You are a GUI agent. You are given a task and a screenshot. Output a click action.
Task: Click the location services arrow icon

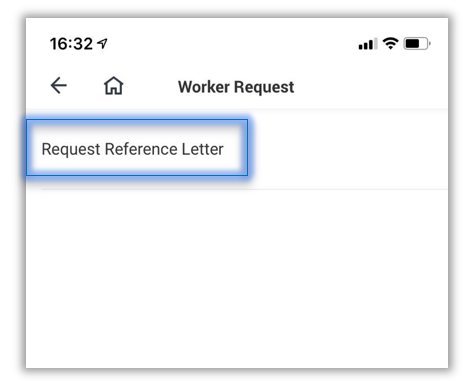tap(102, 43)
